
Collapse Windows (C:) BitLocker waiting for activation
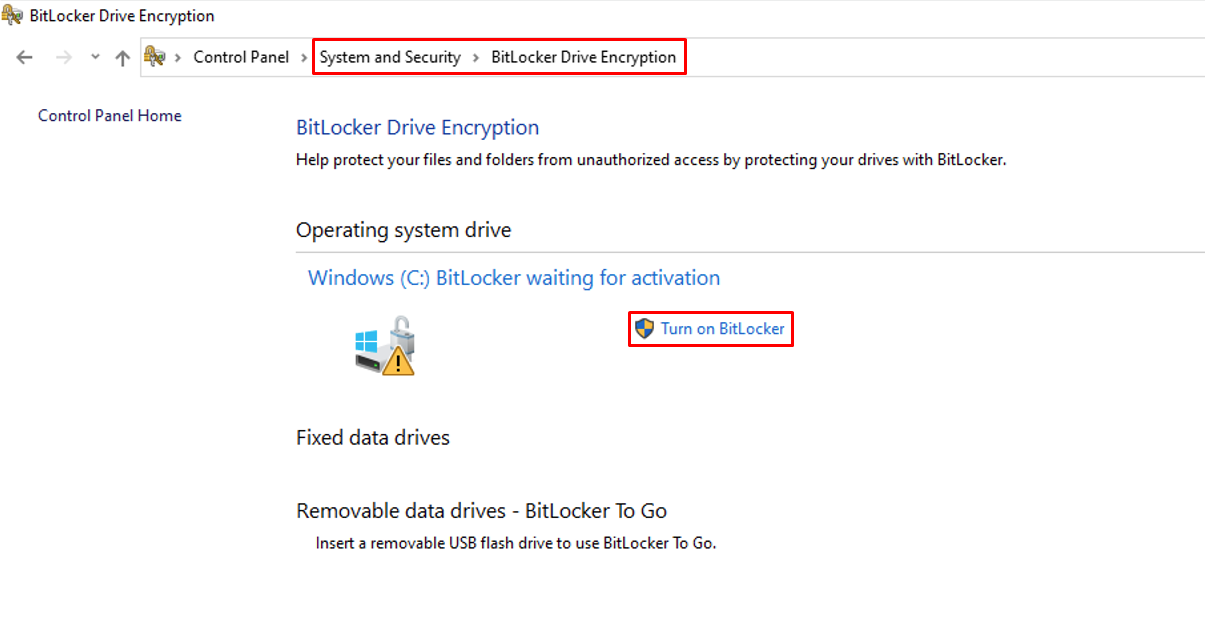[514, 278]
